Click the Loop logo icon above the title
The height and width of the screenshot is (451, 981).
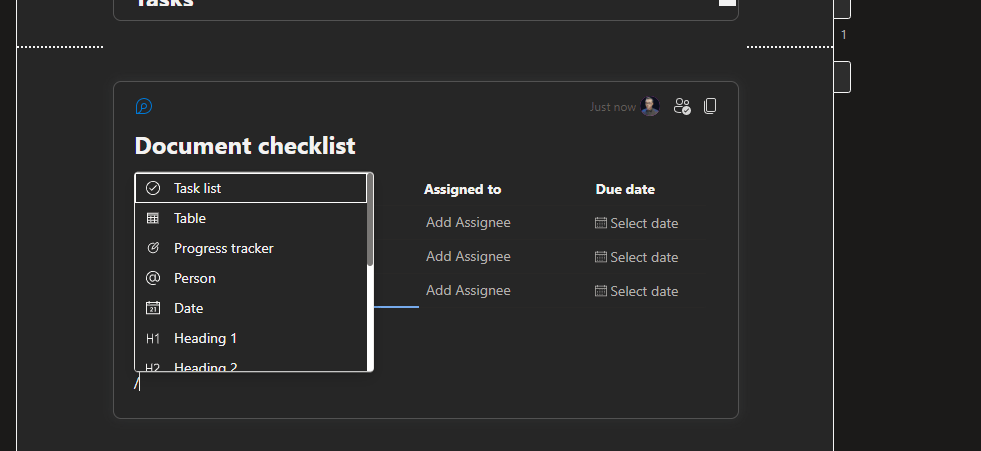(x=144, y=106)
